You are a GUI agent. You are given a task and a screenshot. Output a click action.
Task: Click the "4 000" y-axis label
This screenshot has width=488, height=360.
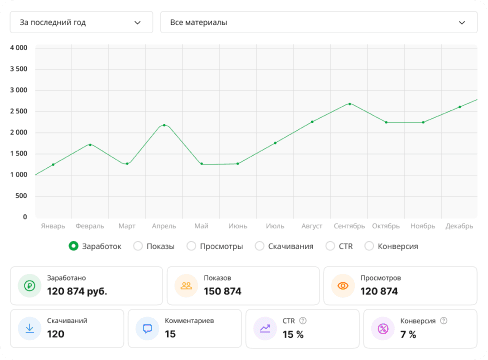(19, 48)
